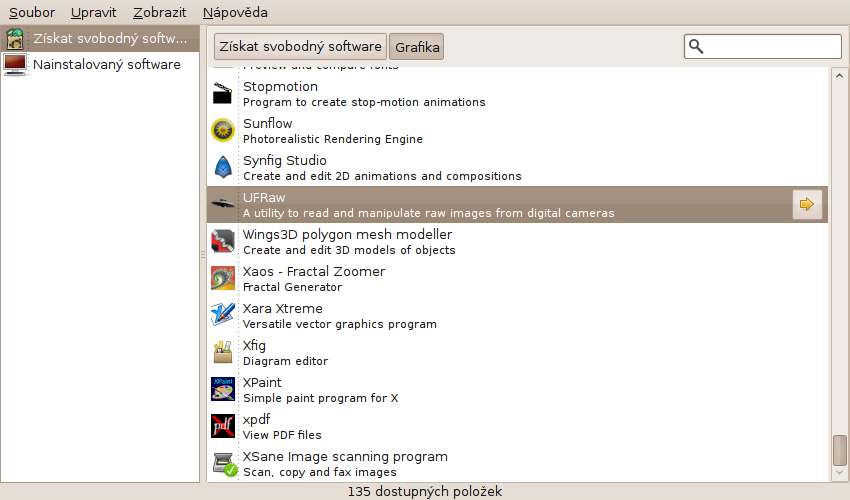Click the scrollbar up arrow

839,76
